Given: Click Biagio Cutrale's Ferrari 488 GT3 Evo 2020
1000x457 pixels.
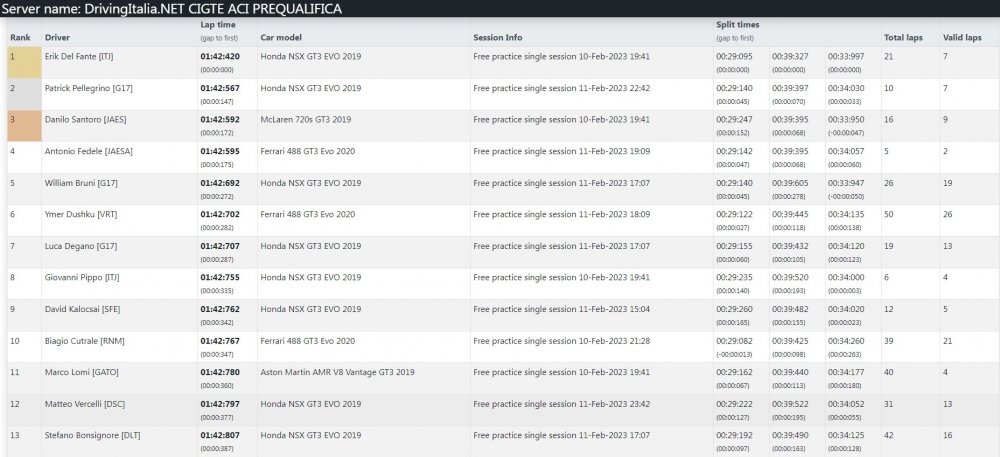Looking at the screenshot, I should [307, 342].
